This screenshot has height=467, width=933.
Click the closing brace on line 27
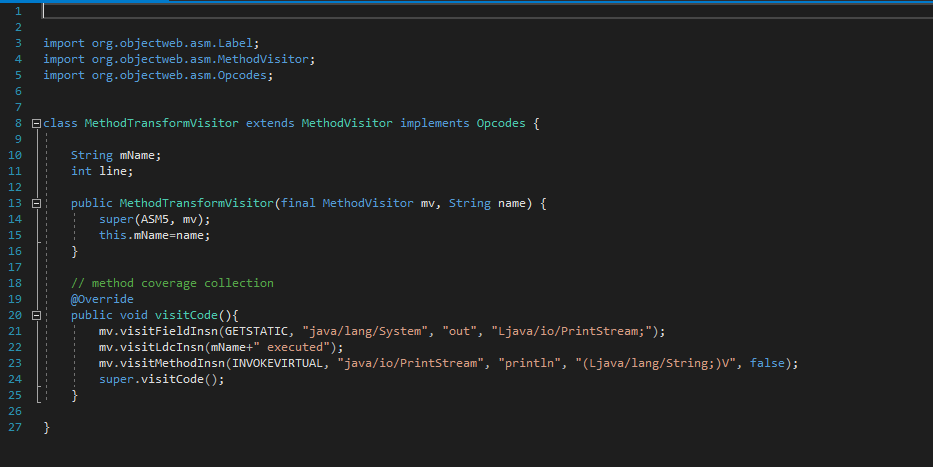tap(46, 427)
